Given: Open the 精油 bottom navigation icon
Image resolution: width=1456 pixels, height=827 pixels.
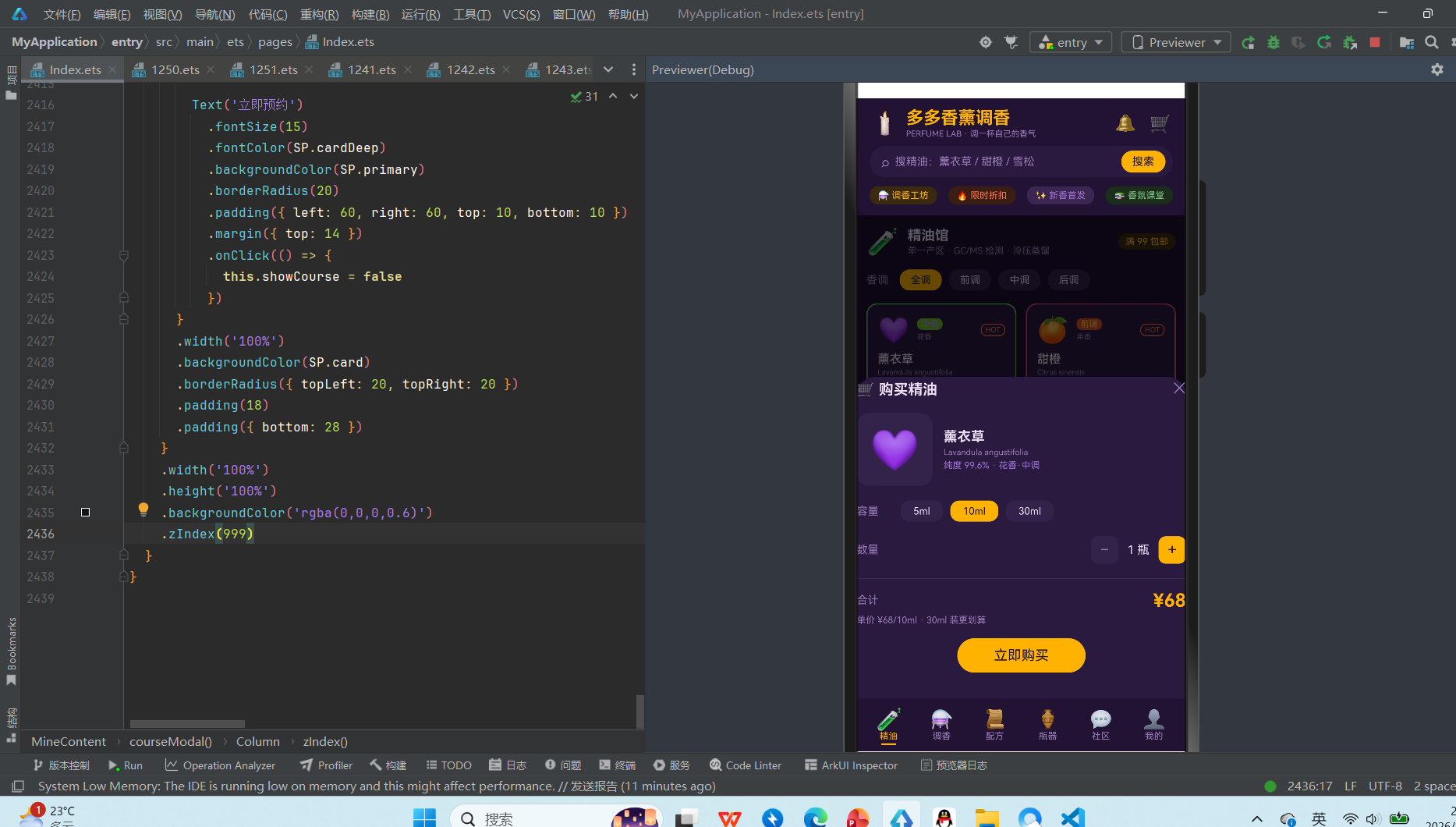Looking at the screenshot, I should tap(888, 724).
